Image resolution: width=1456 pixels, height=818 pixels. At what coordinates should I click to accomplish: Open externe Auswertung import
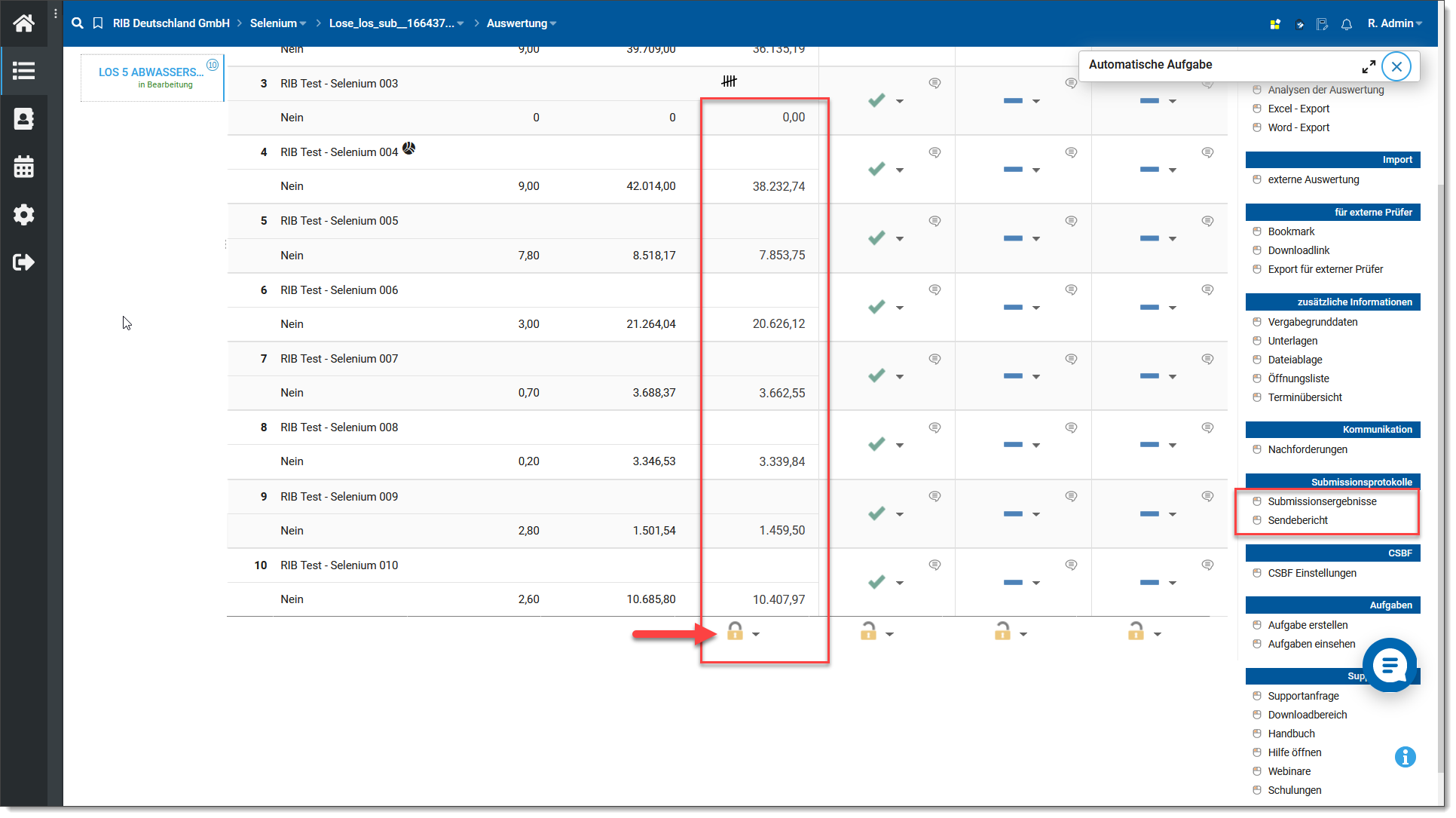[1313, 179]
